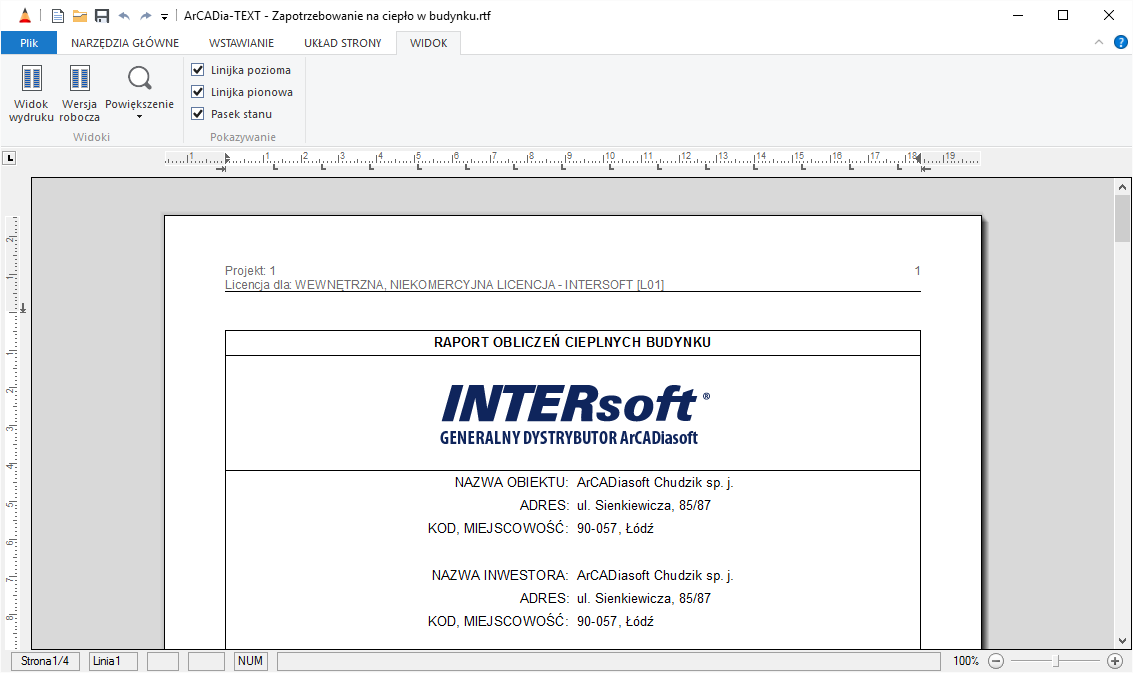Click the page number 1 in header
This screenshot has height=673, width=1133.
917,271
